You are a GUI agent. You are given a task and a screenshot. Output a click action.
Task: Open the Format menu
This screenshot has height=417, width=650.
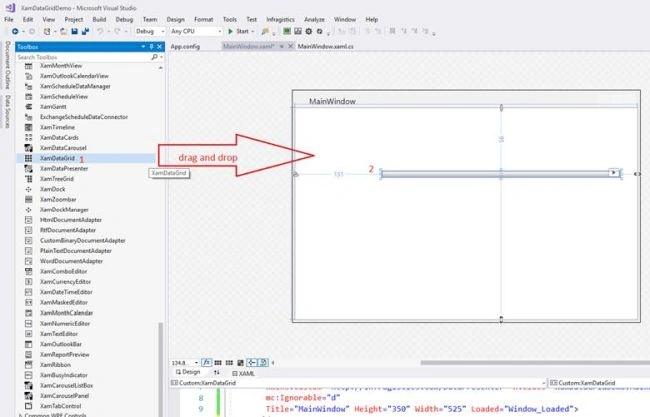(x=204, y=19)
